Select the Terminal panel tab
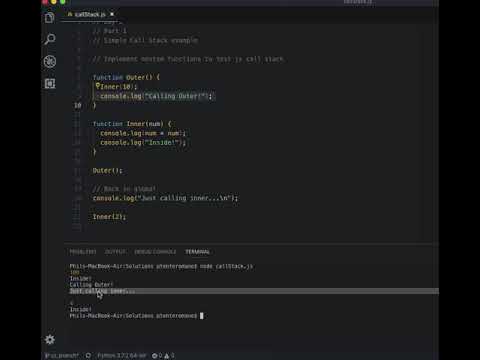Image resolution: width=480 pixels, height=360 pixels. pos(198,252)
